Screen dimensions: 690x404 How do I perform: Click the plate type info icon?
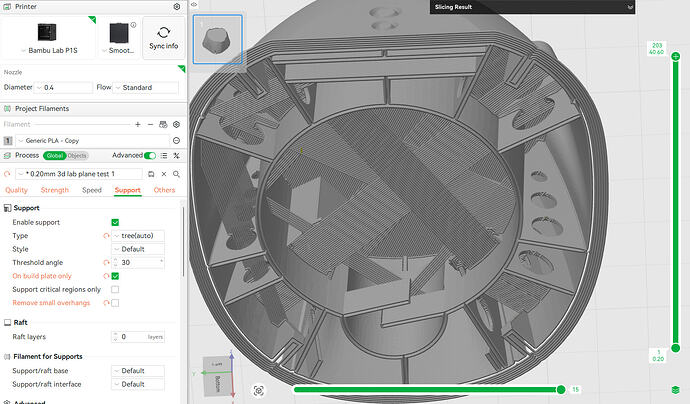[133, 25]
